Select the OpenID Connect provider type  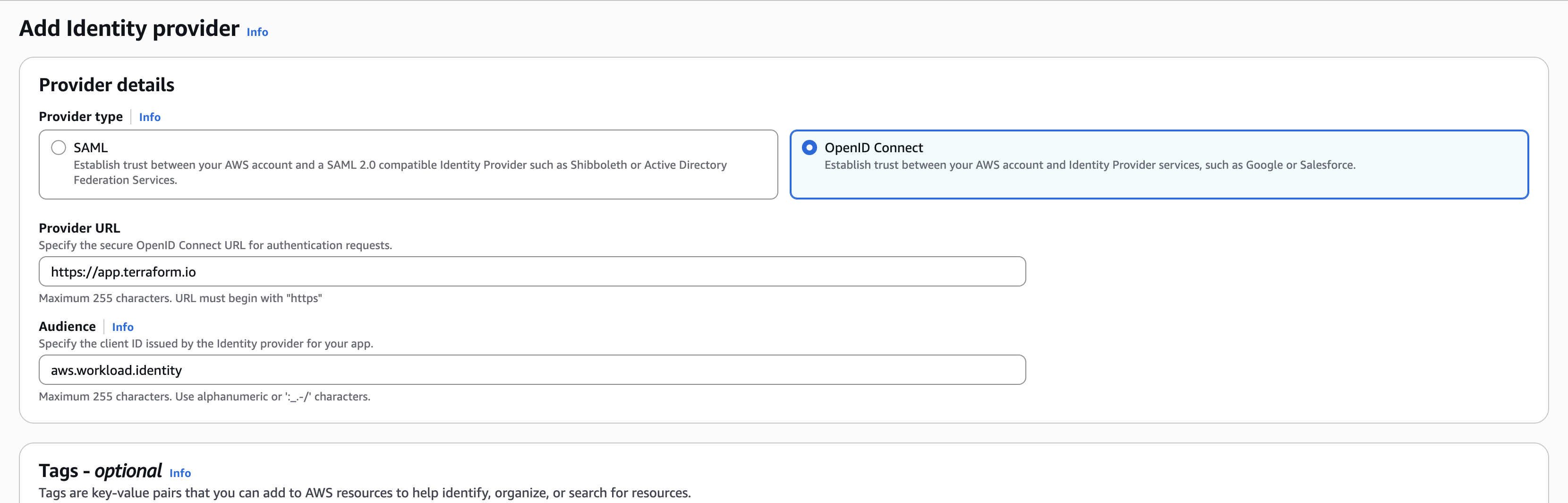click(810, 147)
